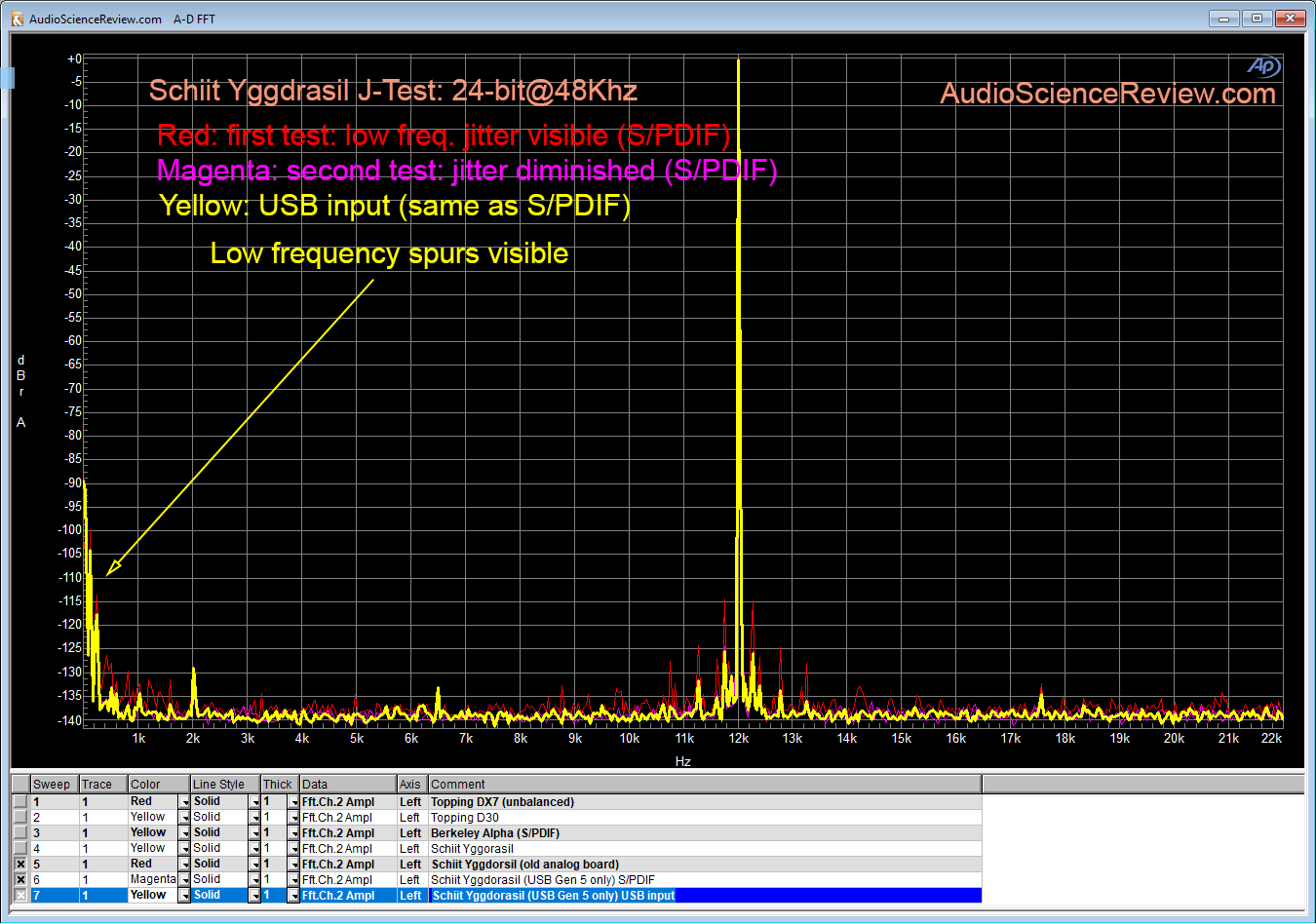Image resolution: width=1316 pixels, height=924 pixels.
Task: Disable sweep 6 Magenta S/PDIF trace checkbox
Action: [x=20, y=880]
